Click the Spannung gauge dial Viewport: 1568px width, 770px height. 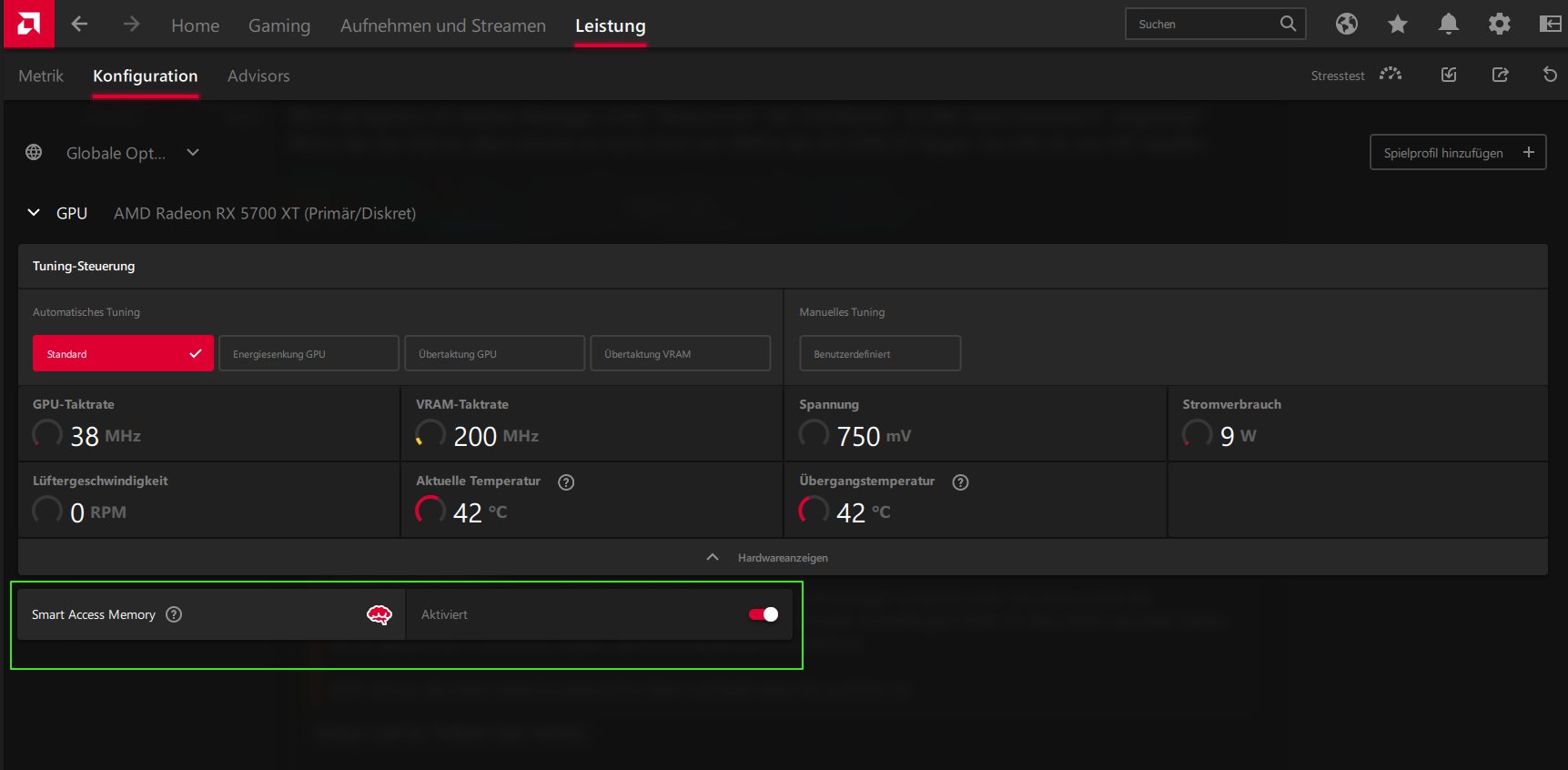pos(814,434)
